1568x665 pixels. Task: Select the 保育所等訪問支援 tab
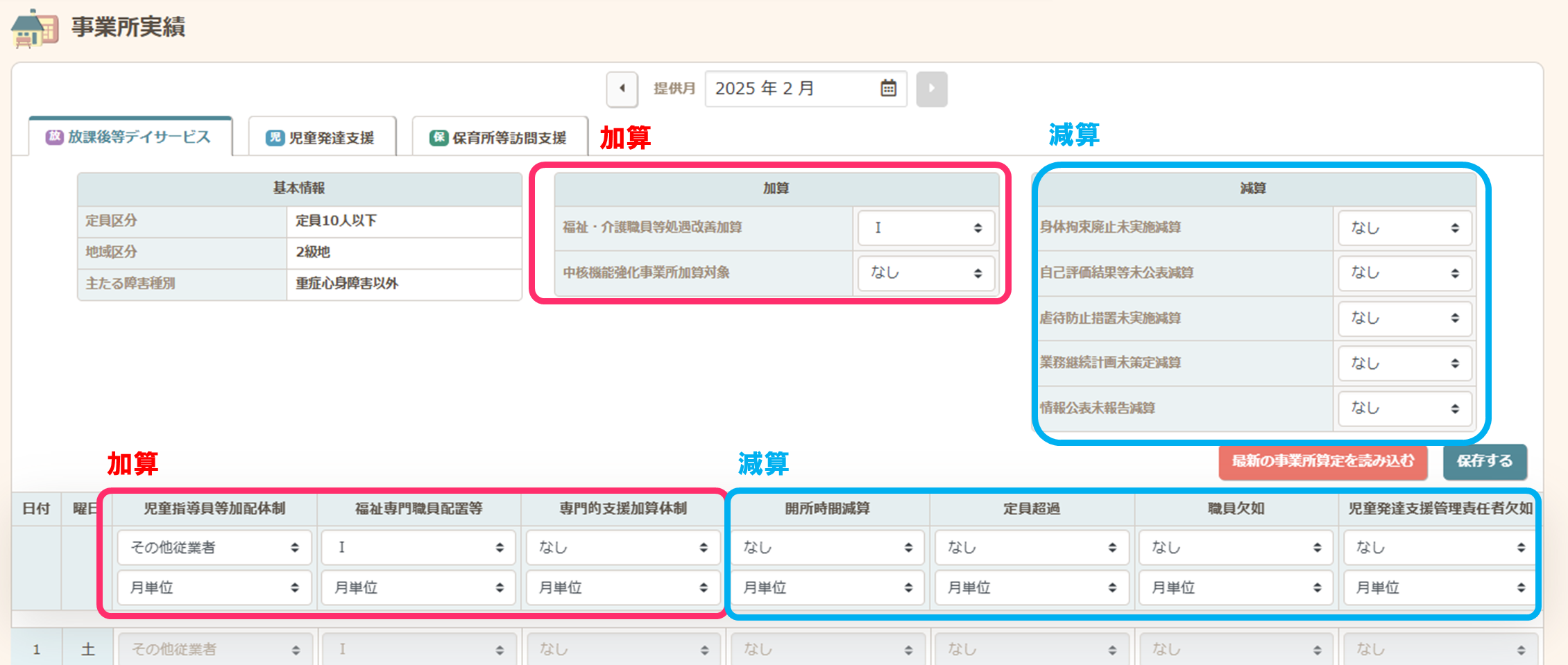click(x=499, y=138)
